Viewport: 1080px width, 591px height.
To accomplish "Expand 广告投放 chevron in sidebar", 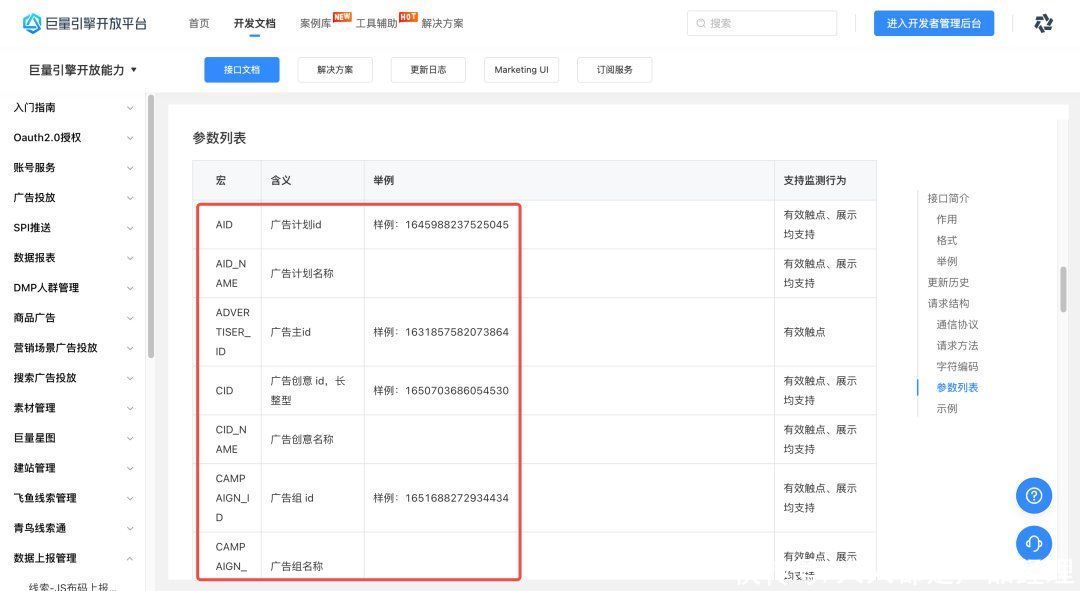I will [x=130, y=198].
